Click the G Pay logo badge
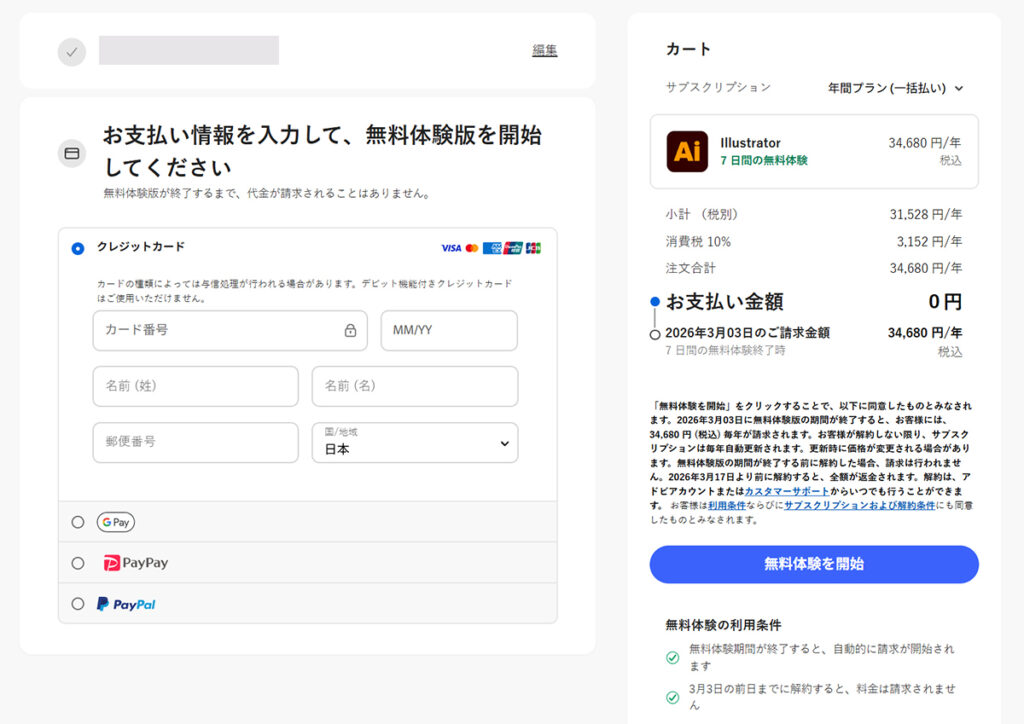Screen dimensions: 1024x724 pyautogui.click(x=115, y=522)
